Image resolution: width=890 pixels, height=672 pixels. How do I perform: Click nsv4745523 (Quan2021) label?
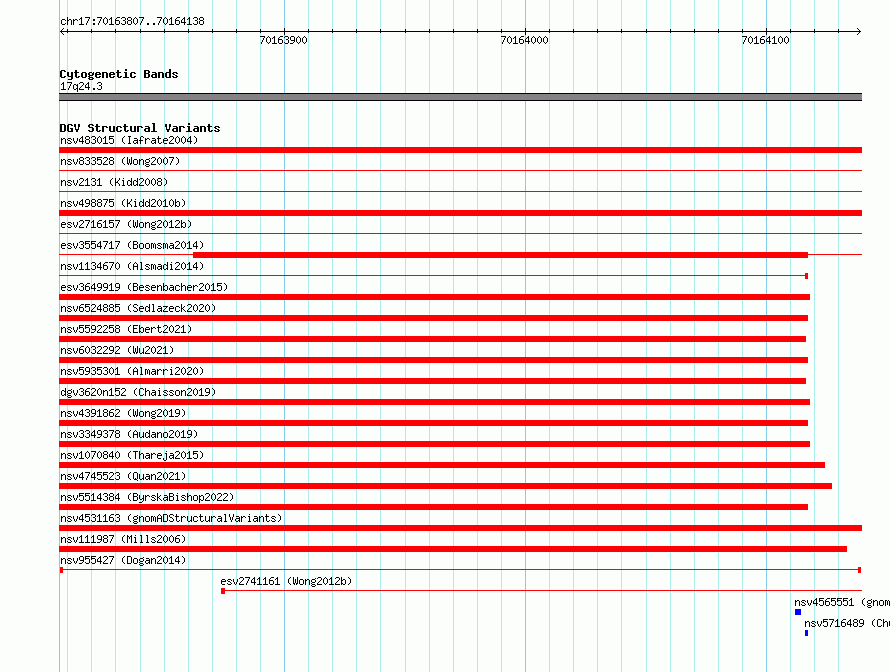[x=123, y=476]
